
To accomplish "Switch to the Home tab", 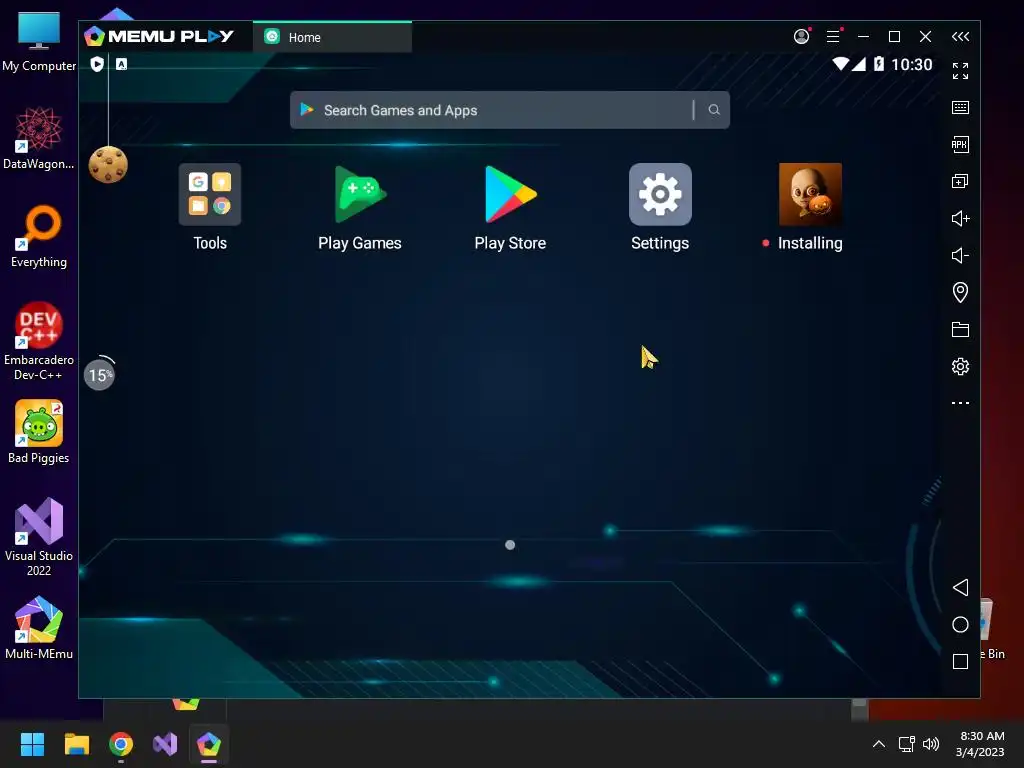I will pyautogui.click(x=332, y=37).
